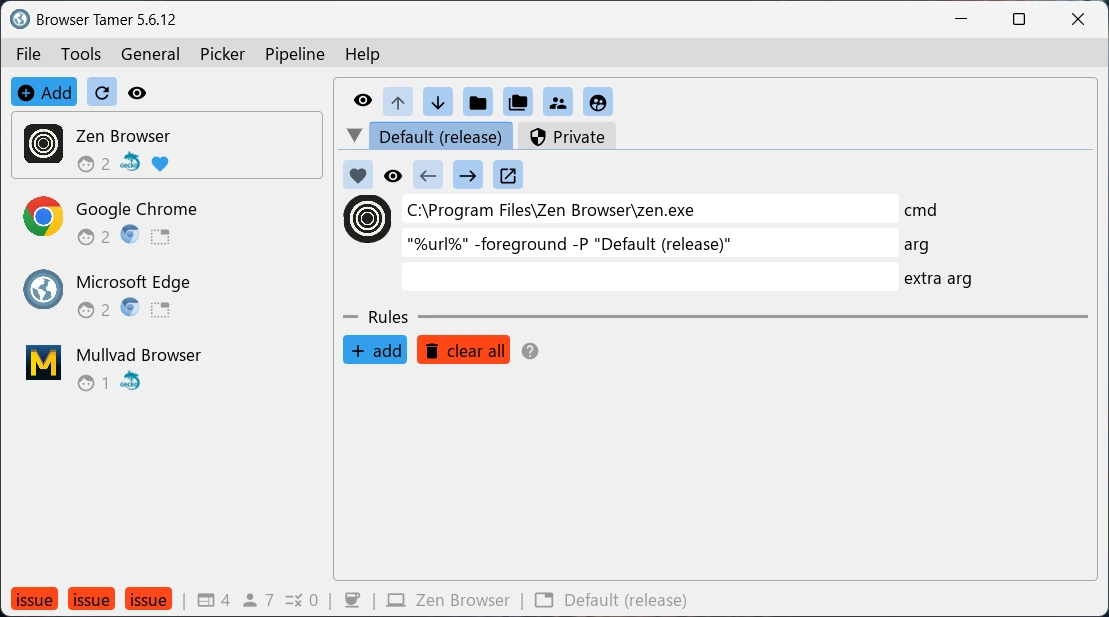Click the refresh browsers icon
The width and height of the screenshot is (1109, 617).
coord(102,93)
